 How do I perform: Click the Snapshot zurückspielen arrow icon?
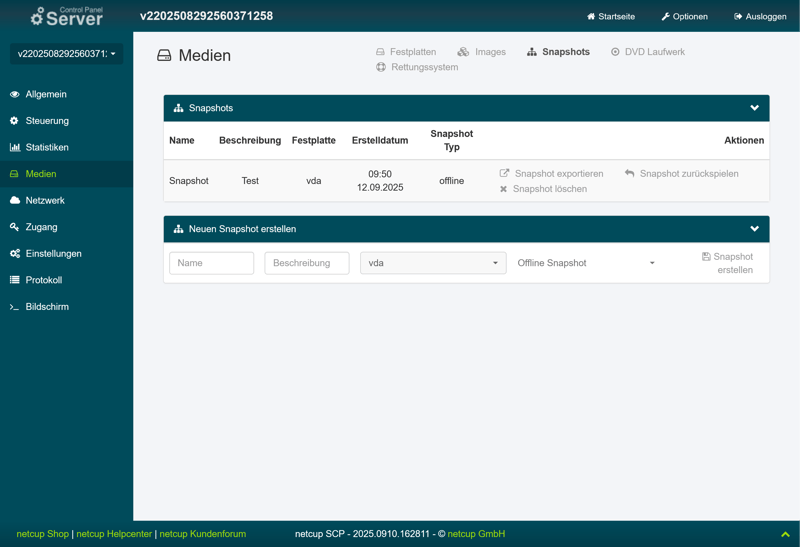point(630,173)
